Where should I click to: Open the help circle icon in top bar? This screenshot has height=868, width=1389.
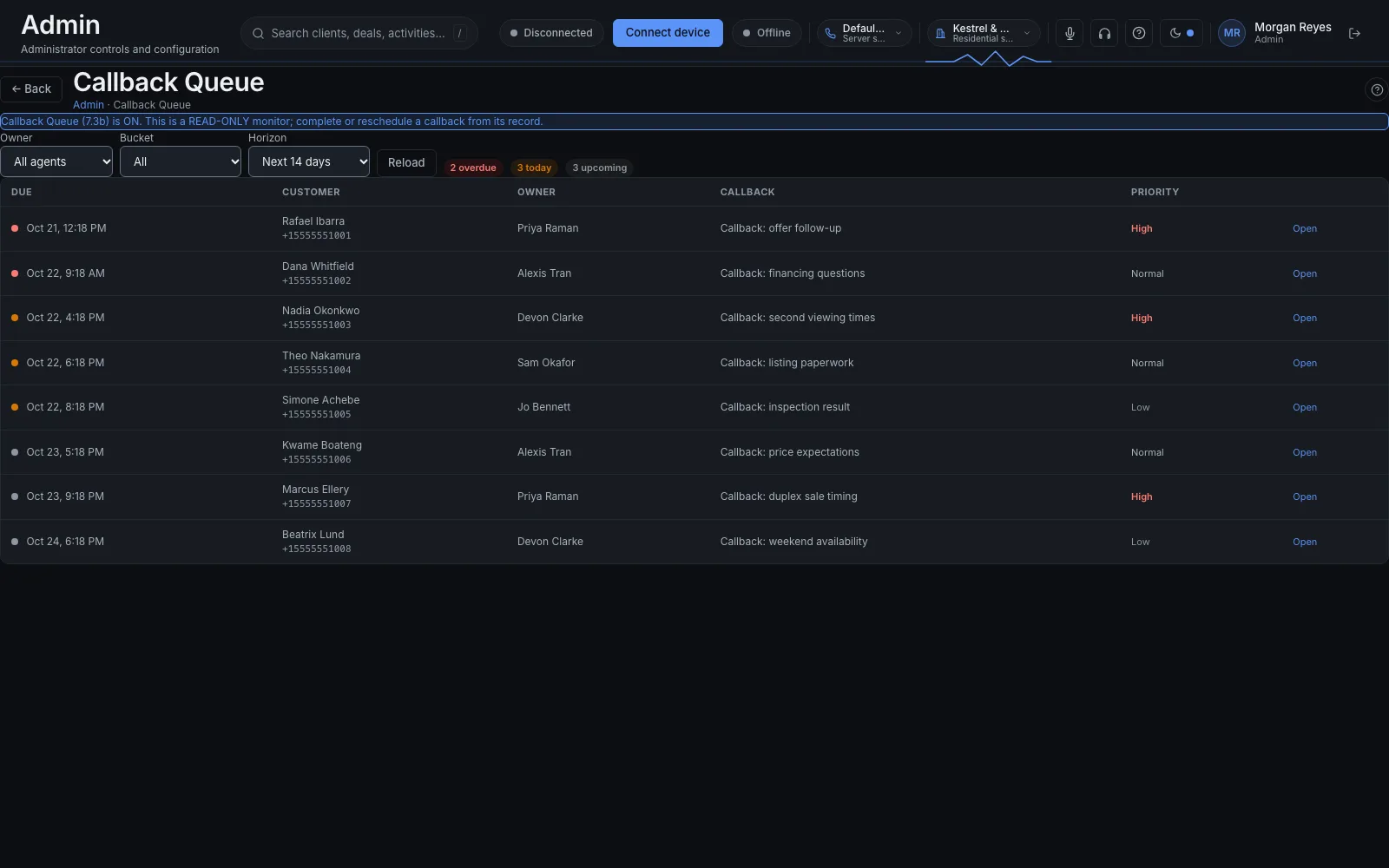[x=1139, y=33]
